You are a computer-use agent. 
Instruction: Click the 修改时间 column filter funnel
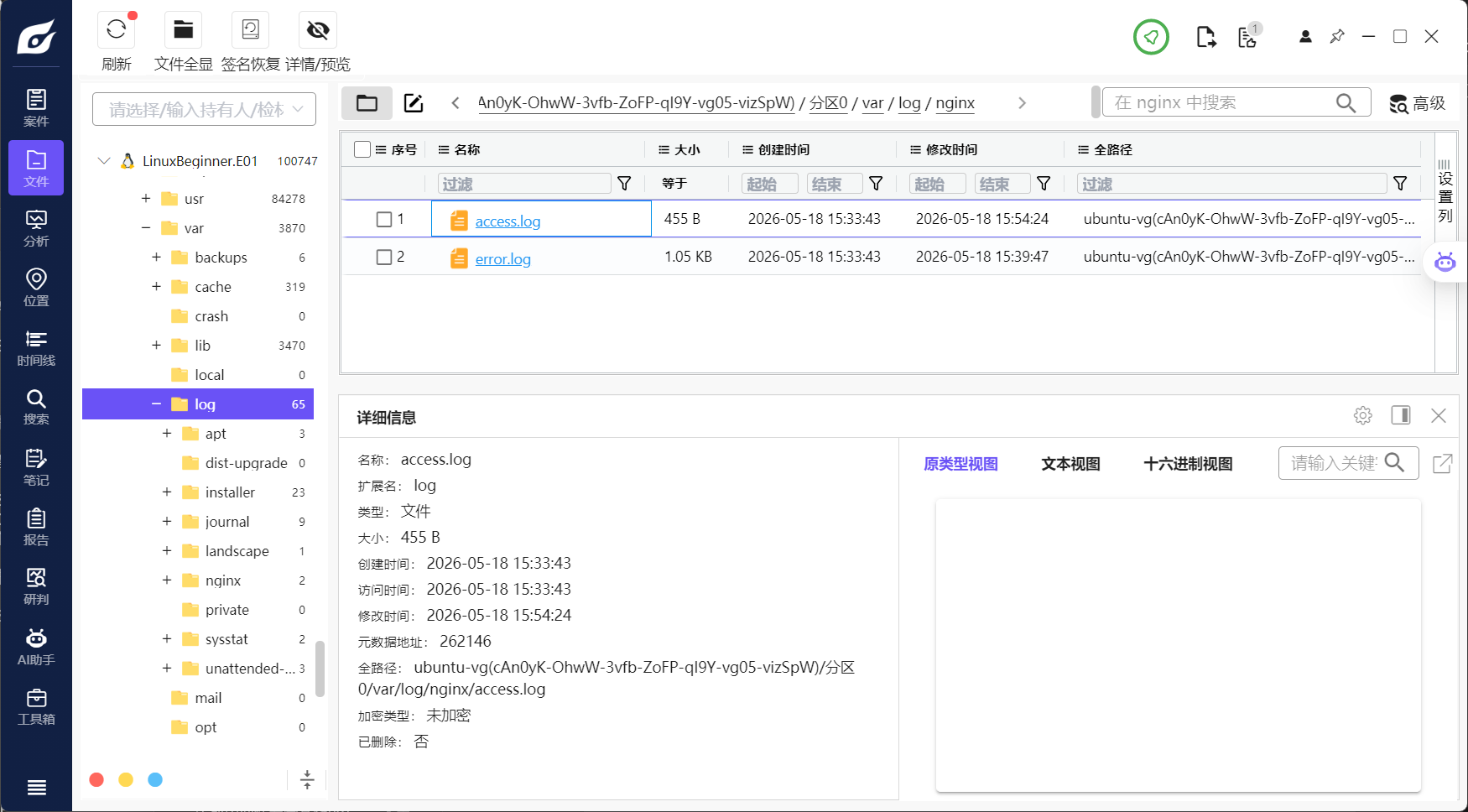point(1044,183)
